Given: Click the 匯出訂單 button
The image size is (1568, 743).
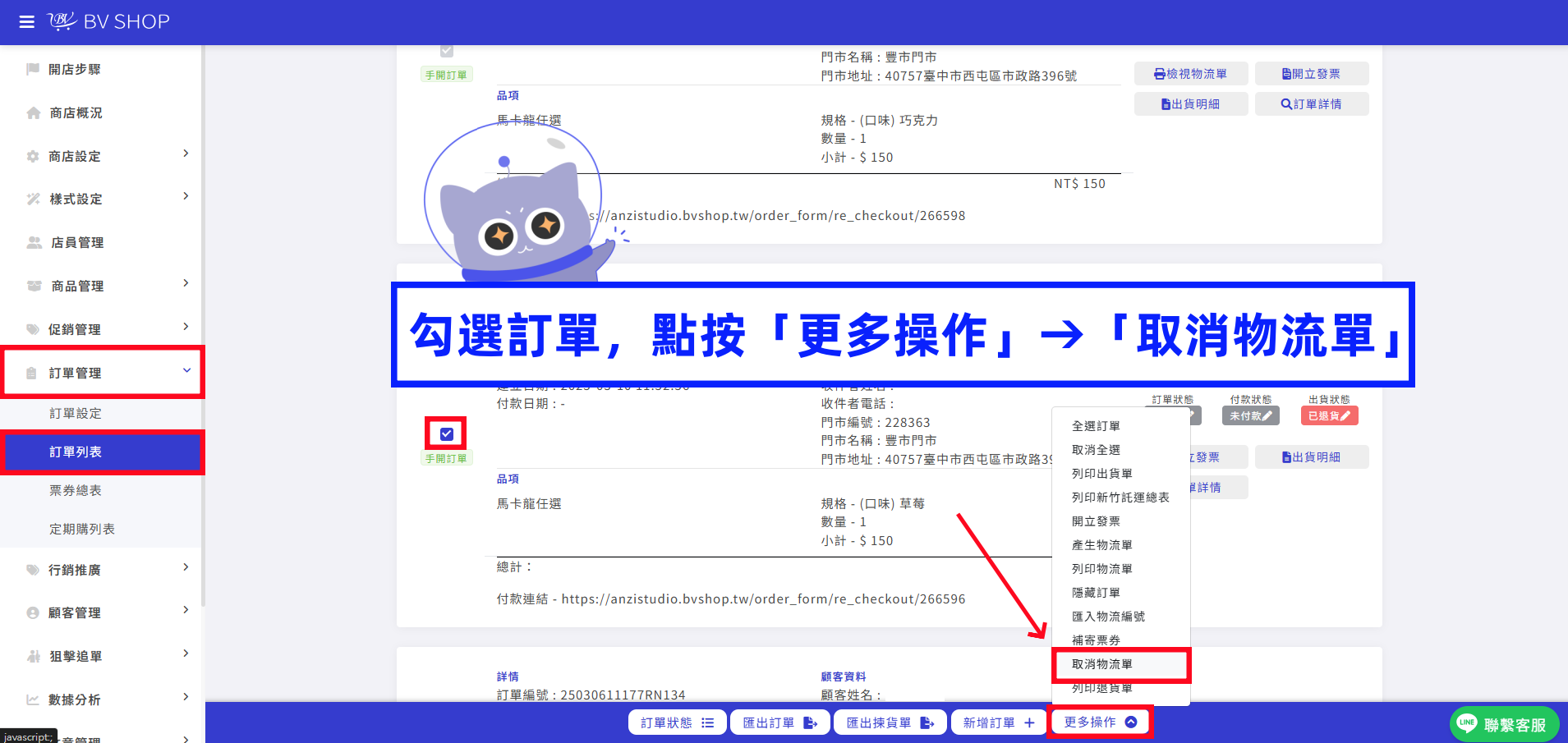Looking at the screenshot, I should (780, 722).
